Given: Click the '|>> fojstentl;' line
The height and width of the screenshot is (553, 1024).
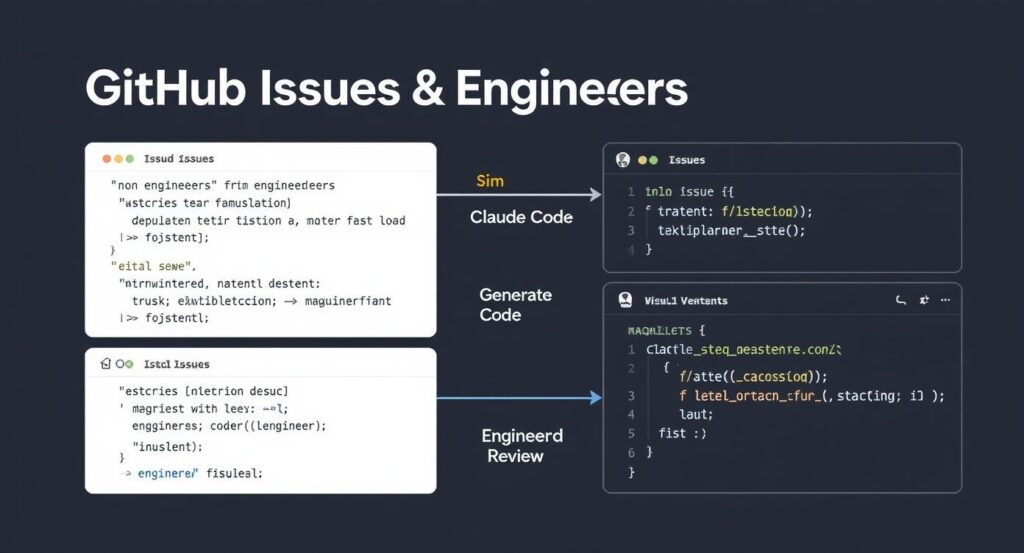Looking at the screenshot, I should point(164,318).
